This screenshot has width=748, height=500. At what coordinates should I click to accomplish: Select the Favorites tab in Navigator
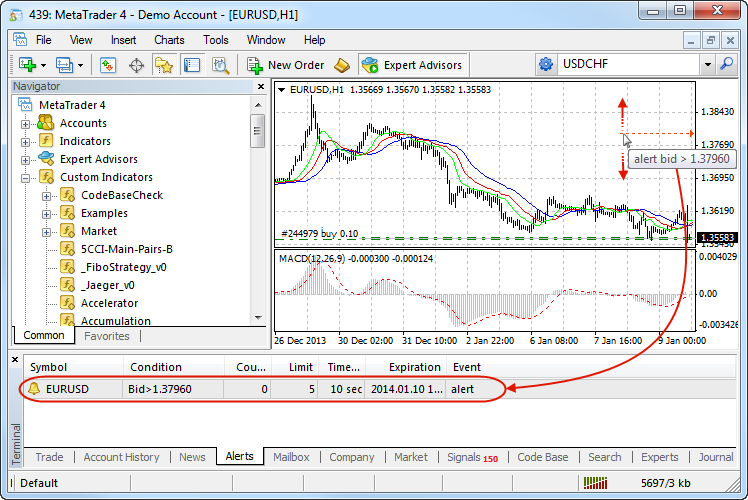(106, 336)
